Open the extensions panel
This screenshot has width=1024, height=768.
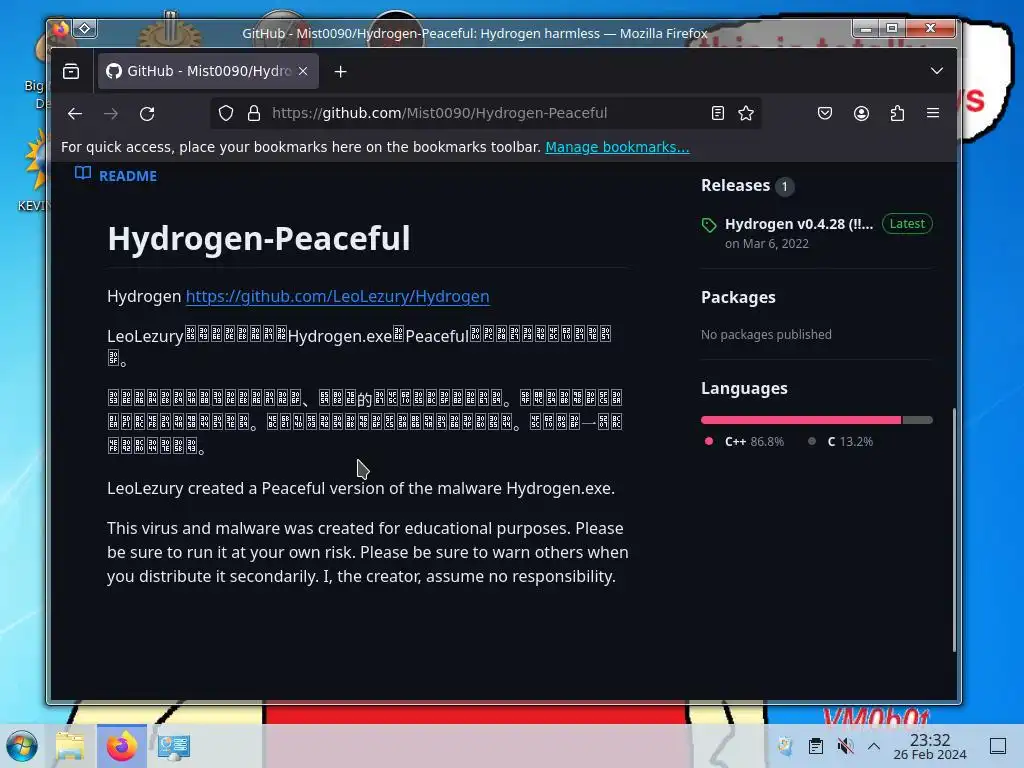[x=897, y=113]
